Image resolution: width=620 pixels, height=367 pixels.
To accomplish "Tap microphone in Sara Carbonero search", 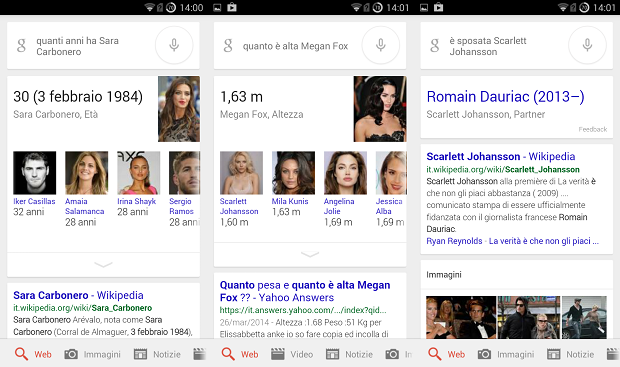I will [x=174, y=45].
